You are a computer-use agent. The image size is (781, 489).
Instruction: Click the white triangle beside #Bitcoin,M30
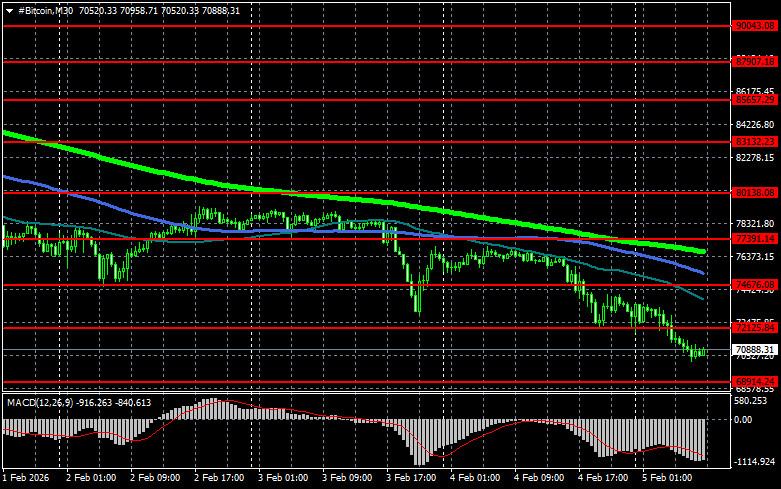click(9, 10)
